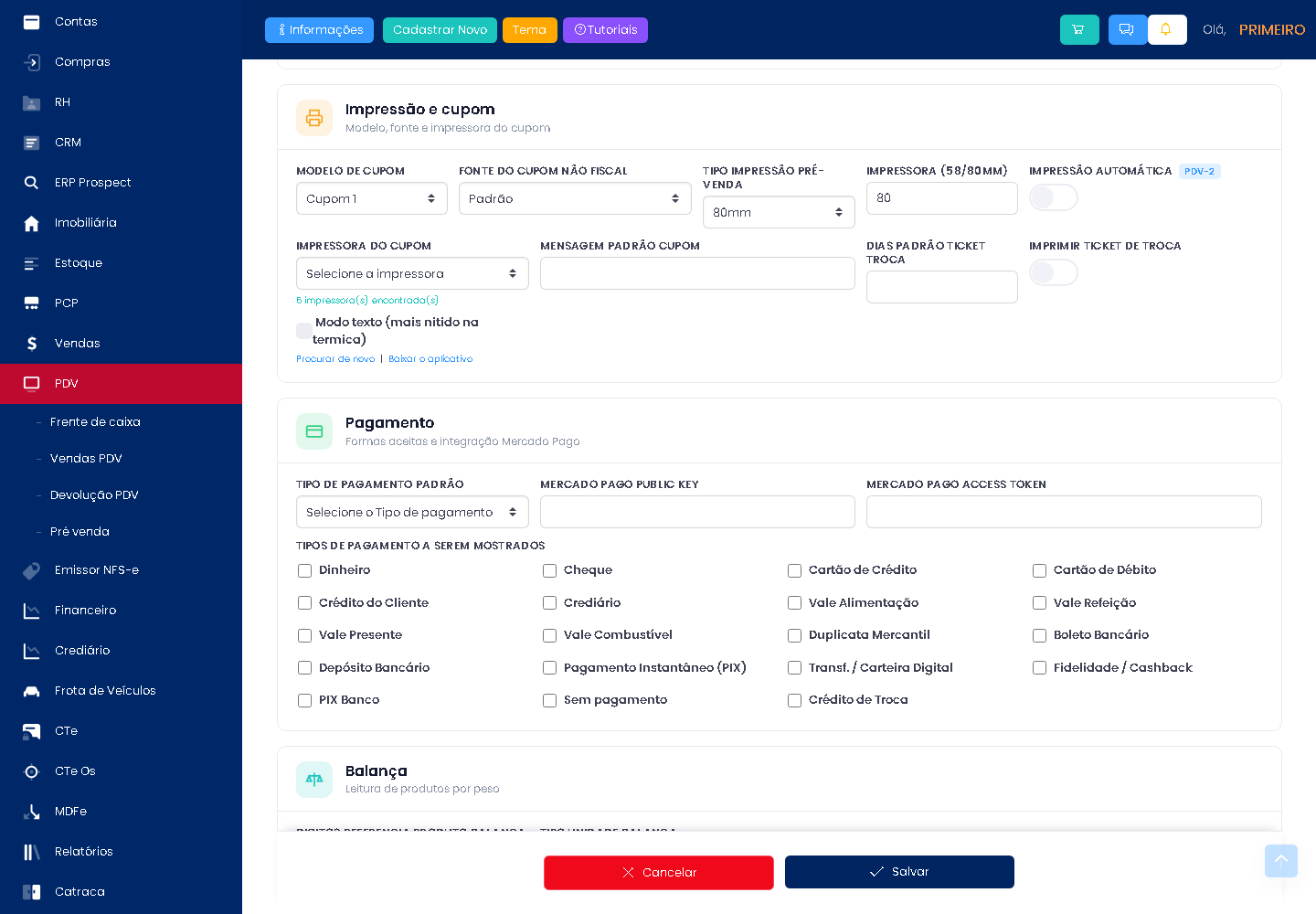
Task: Click the Mensagem Padrão Cupom input field
Action: pos(697,273)
